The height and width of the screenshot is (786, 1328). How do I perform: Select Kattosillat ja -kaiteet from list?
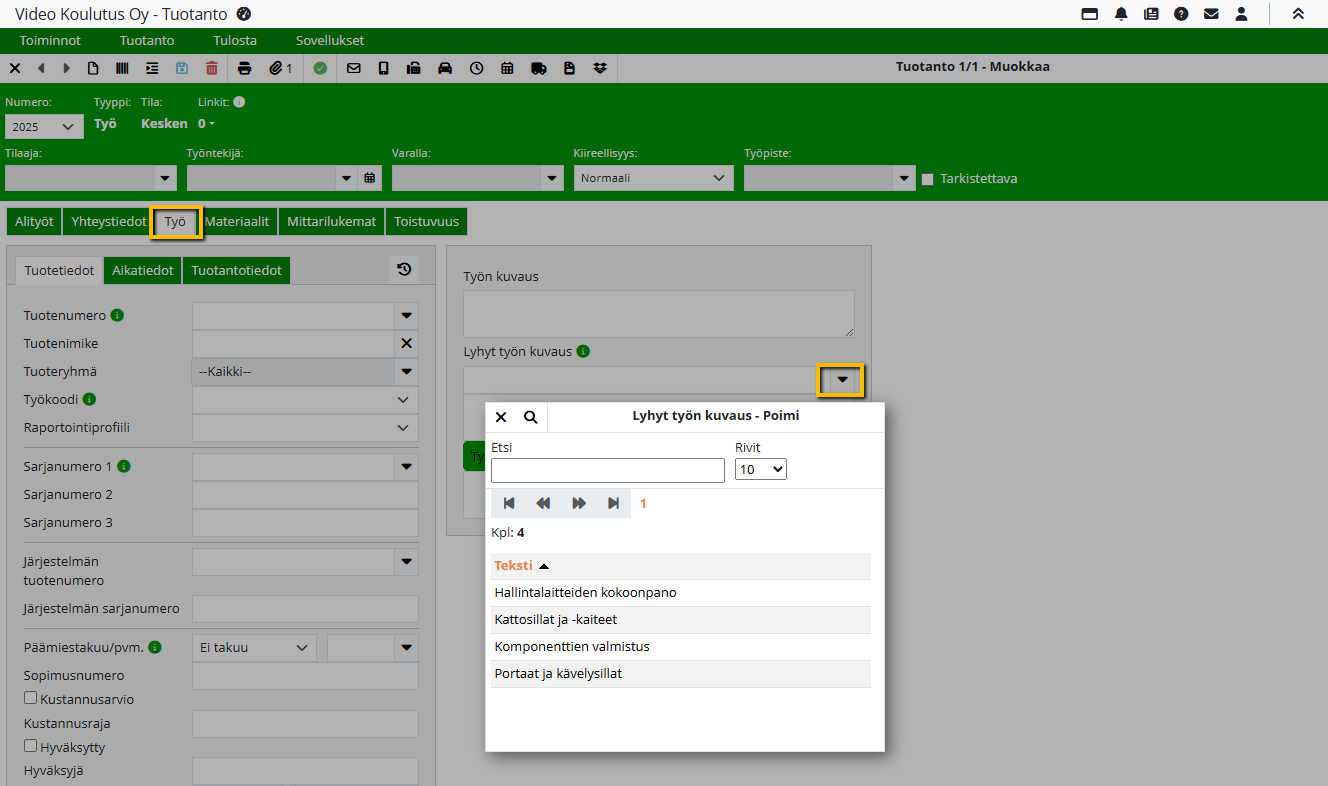pyautogui.click(x=556, y=620)
